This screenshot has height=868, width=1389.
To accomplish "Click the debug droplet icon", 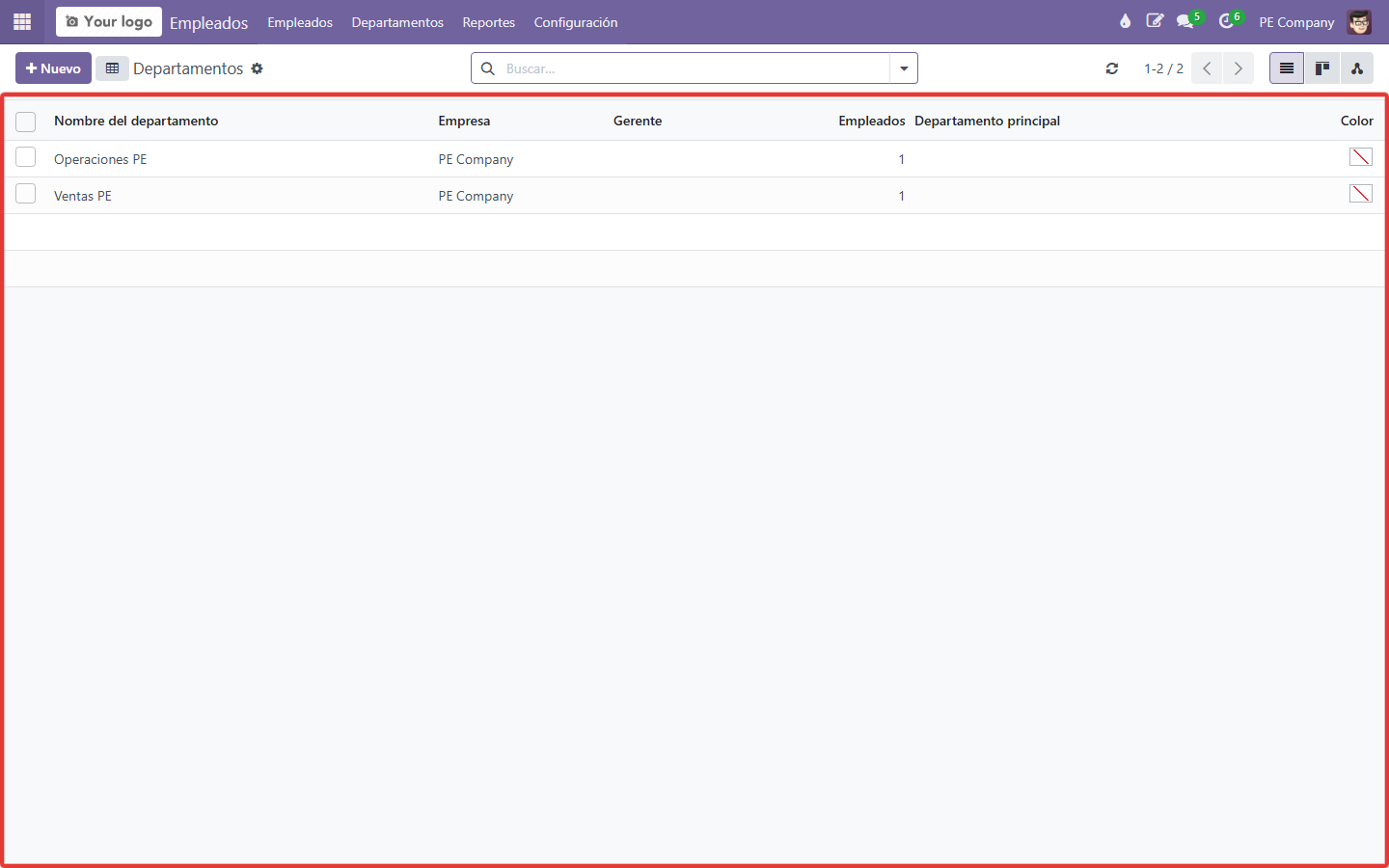I will (1125, 21).
